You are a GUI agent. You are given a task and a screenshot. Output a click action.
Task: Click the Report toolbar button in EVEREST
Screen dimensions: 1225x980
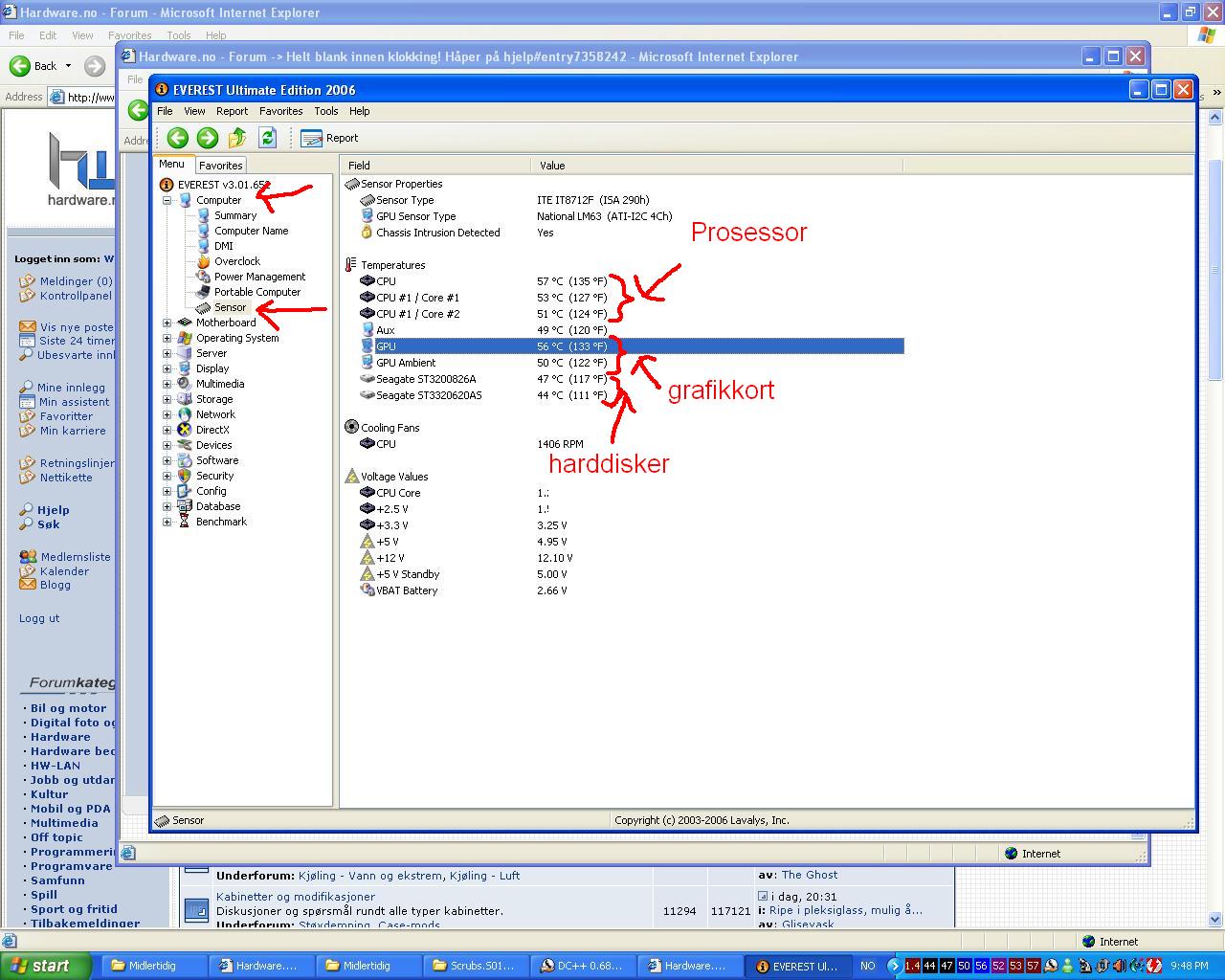(x=329, y=138)
